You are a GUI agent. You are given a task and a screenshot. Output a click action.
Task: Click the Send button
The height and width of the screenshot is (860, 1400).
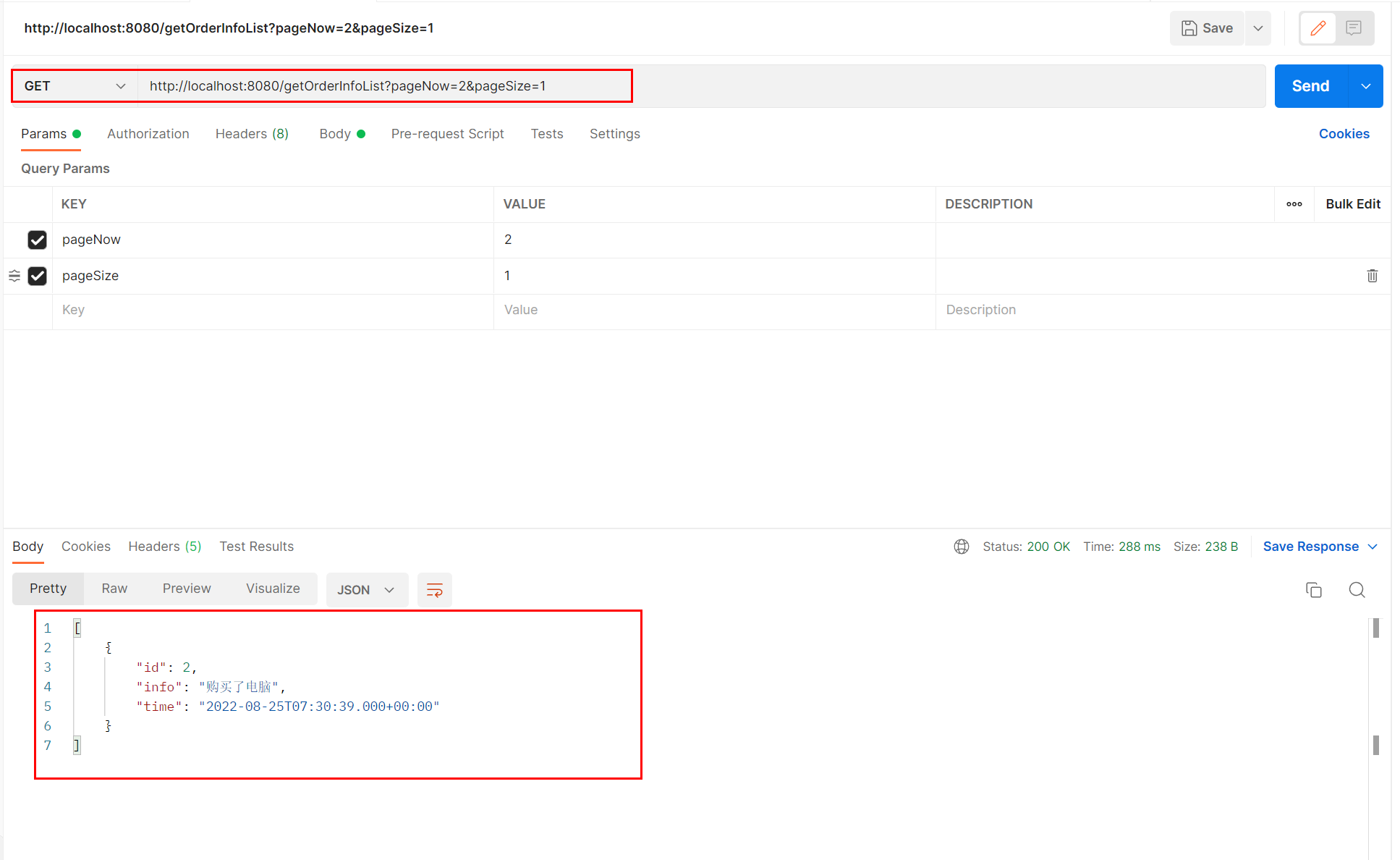(1310, 86)
